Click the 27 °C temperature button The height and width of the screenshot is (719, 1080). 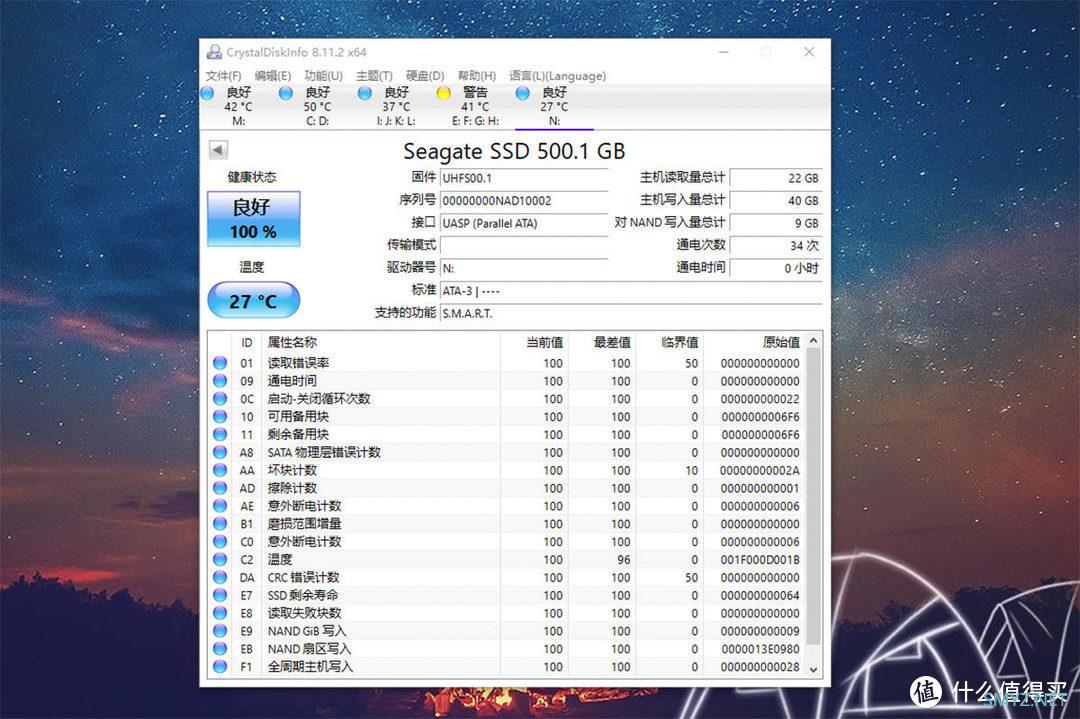[253, 301]
